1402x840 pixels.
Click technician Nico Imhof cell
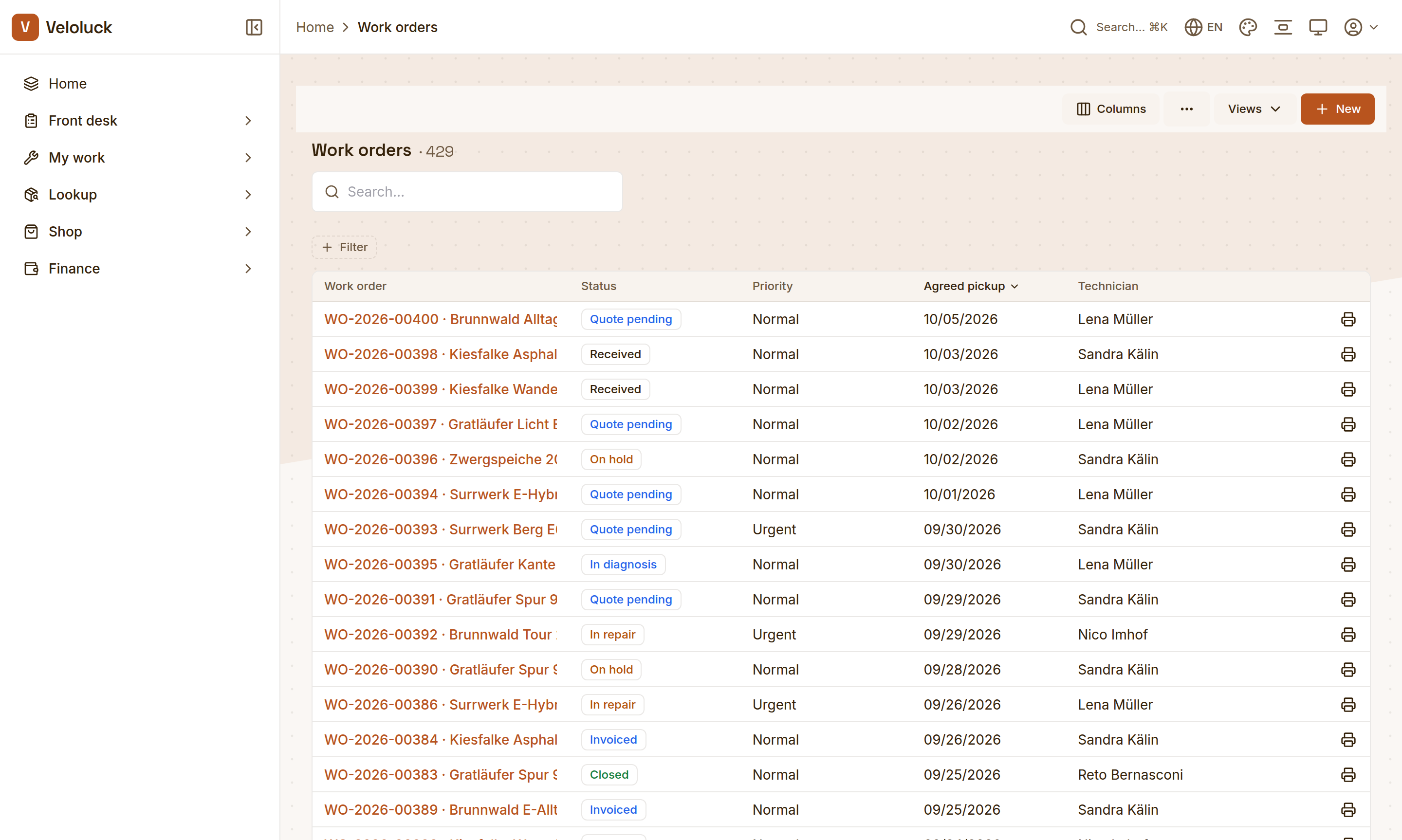pyautogui.click(x=1112, y=635)
